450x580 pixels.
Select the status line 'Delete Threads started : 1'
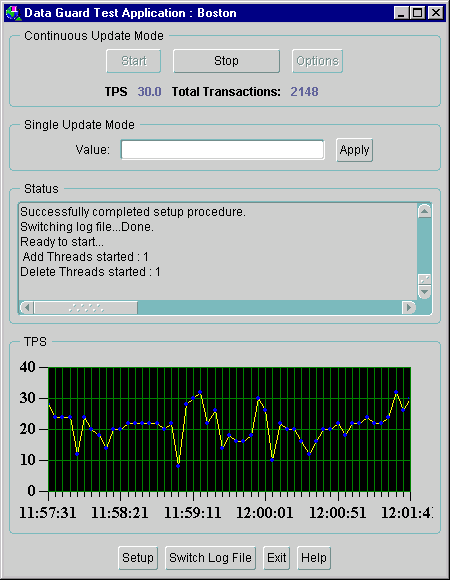(x=90, y=272)
